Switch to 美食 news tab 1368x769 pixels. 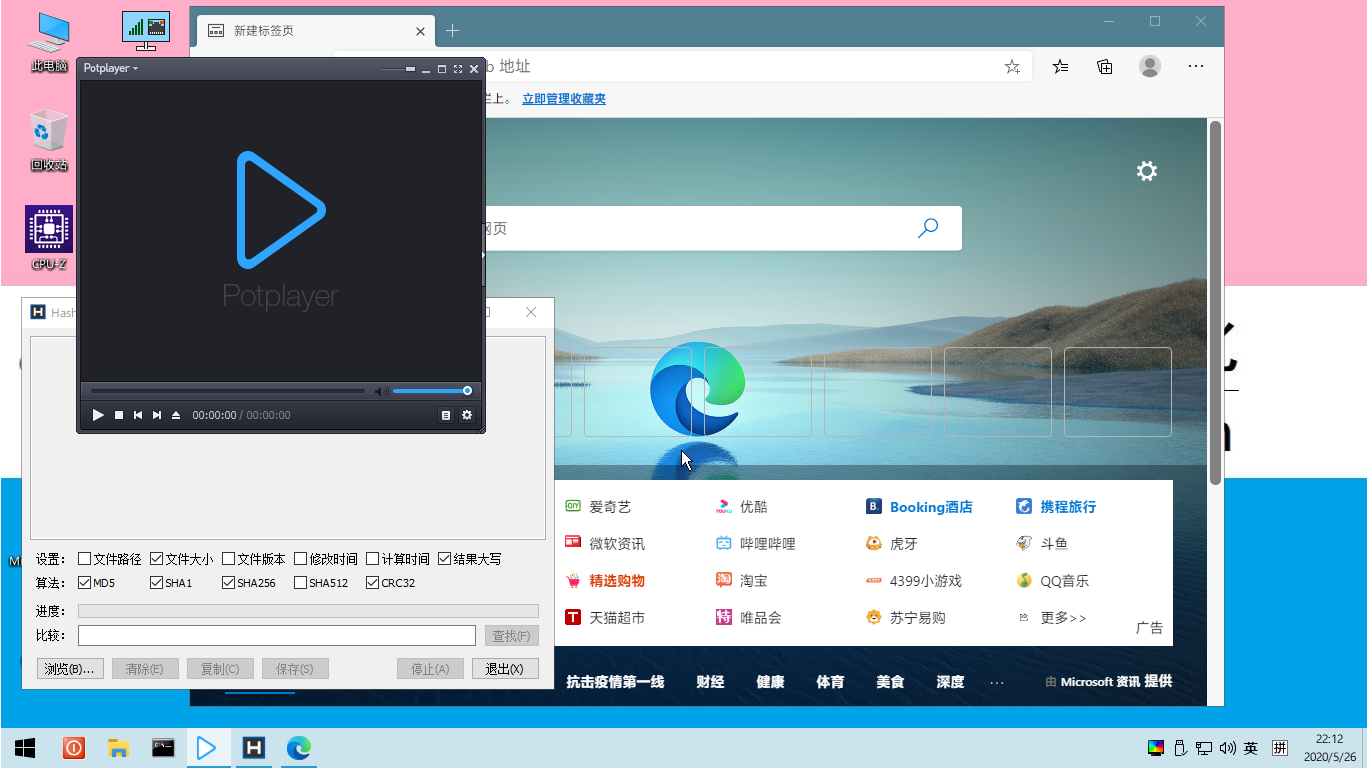pyautogui.click(x=890, y=682)
